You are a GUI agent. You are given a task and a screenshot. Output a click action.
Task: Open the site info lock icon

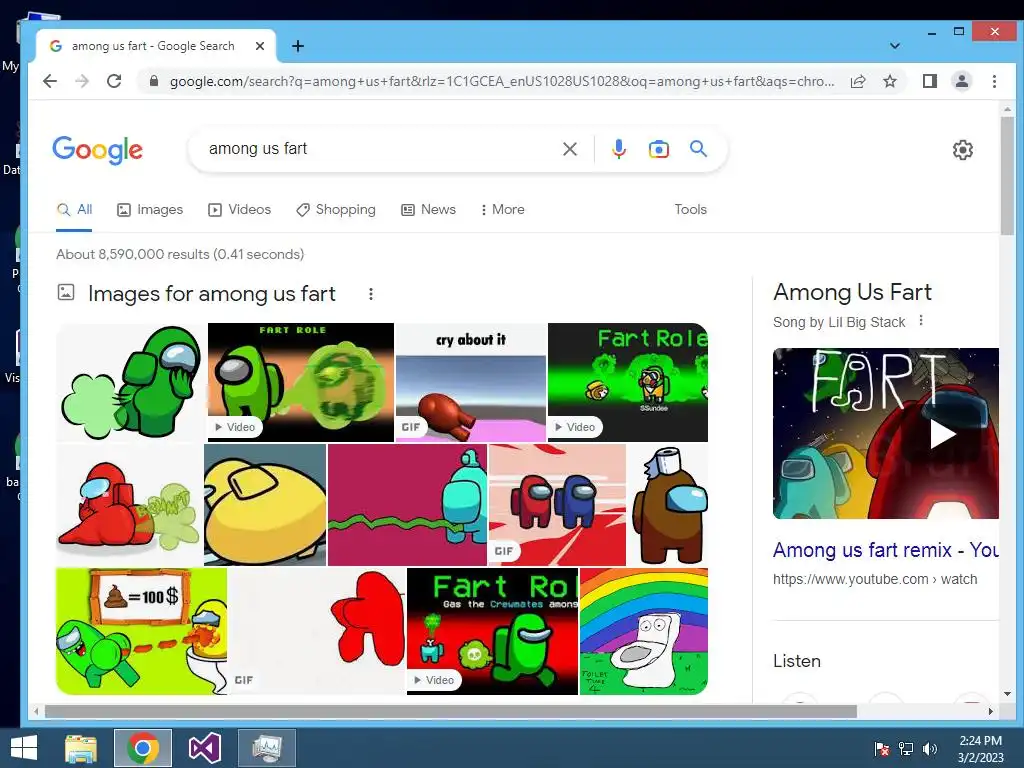coord(153,81)
